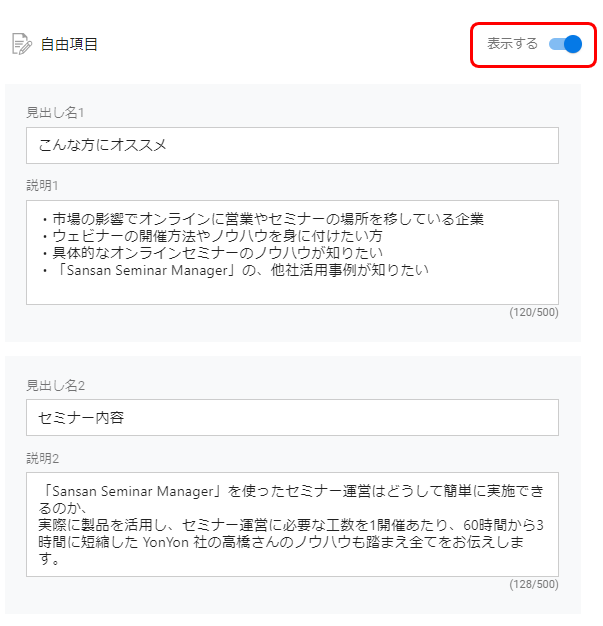Click the 見出し名1 input field
This screenshot has height=626, width=603.
[x=292, y=145]
